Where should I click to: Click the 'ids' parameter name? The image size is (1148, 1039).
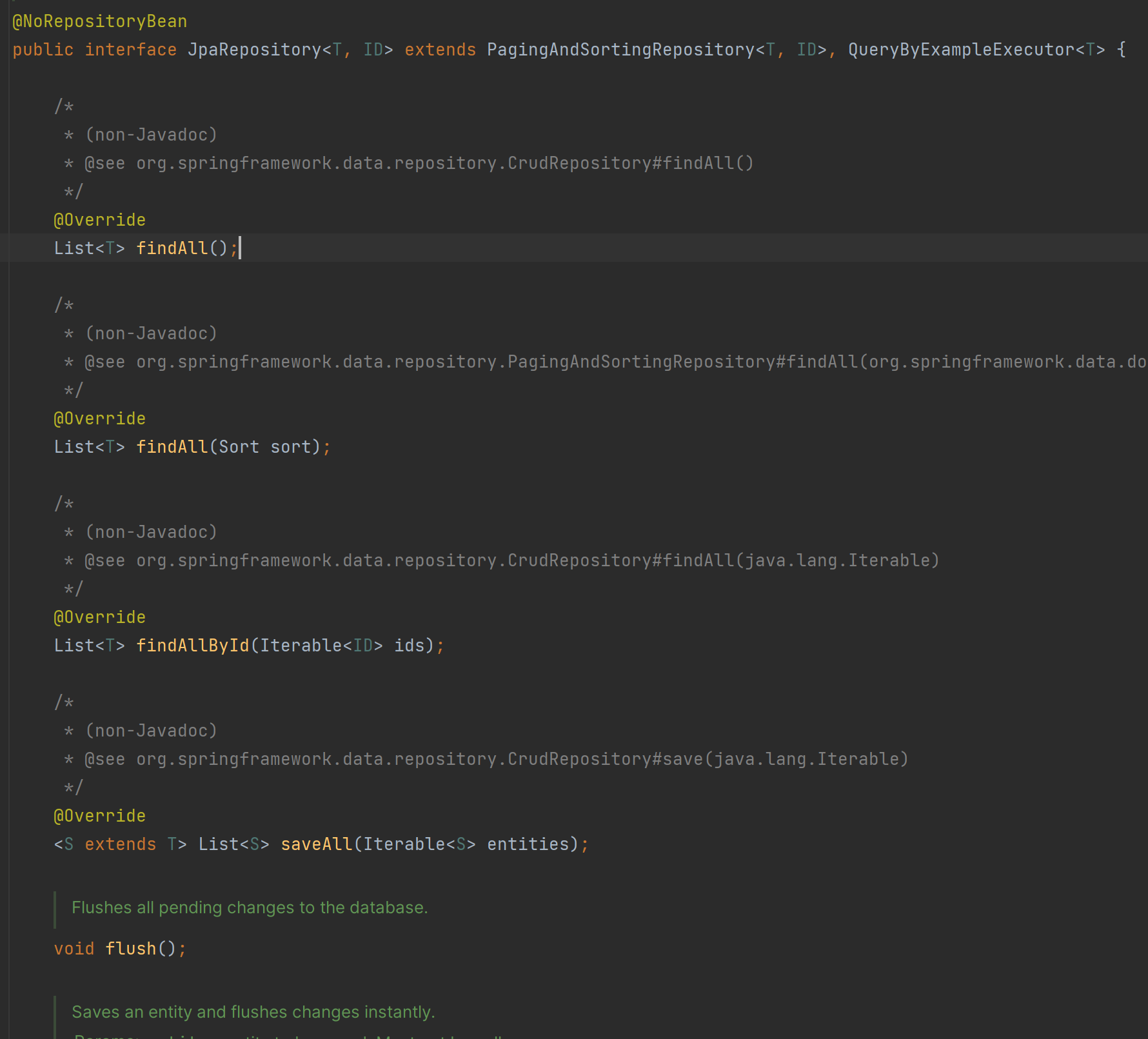(410, 646)
